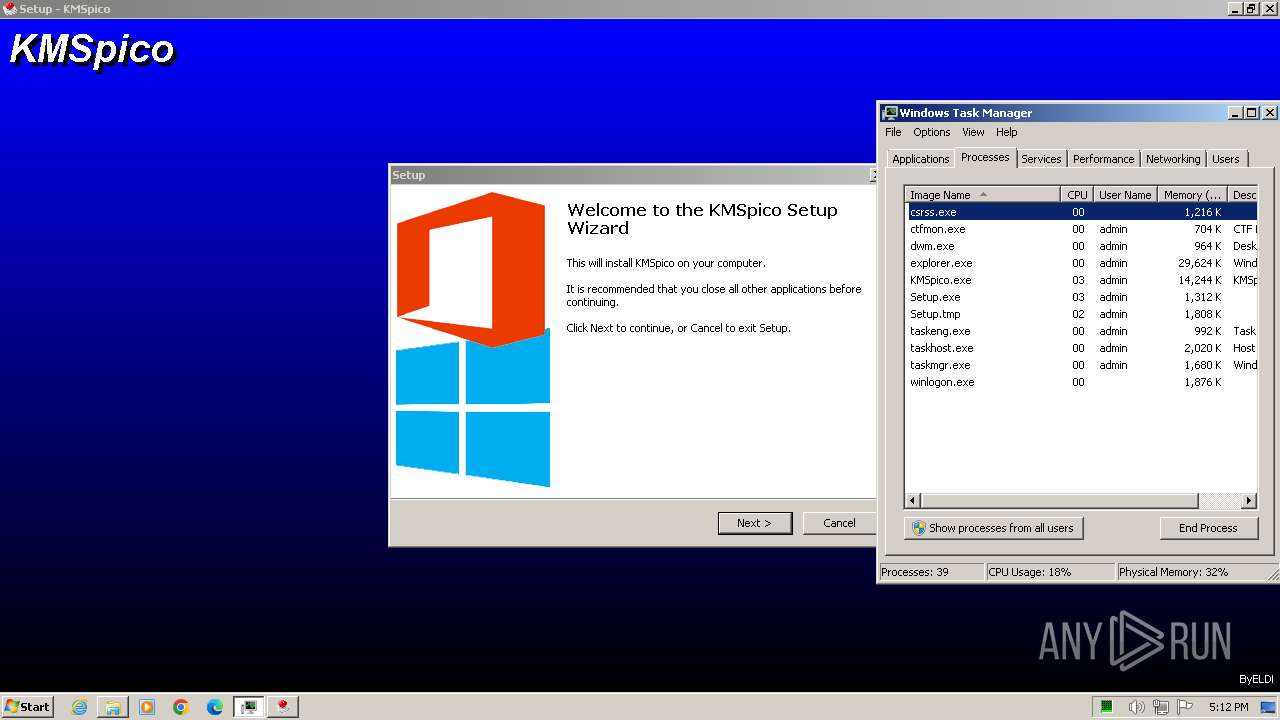Viewport: 1280px width, 720px height.
Task: Launch Internet Explorer from taskbar
Action: click(x=79, y=707)
